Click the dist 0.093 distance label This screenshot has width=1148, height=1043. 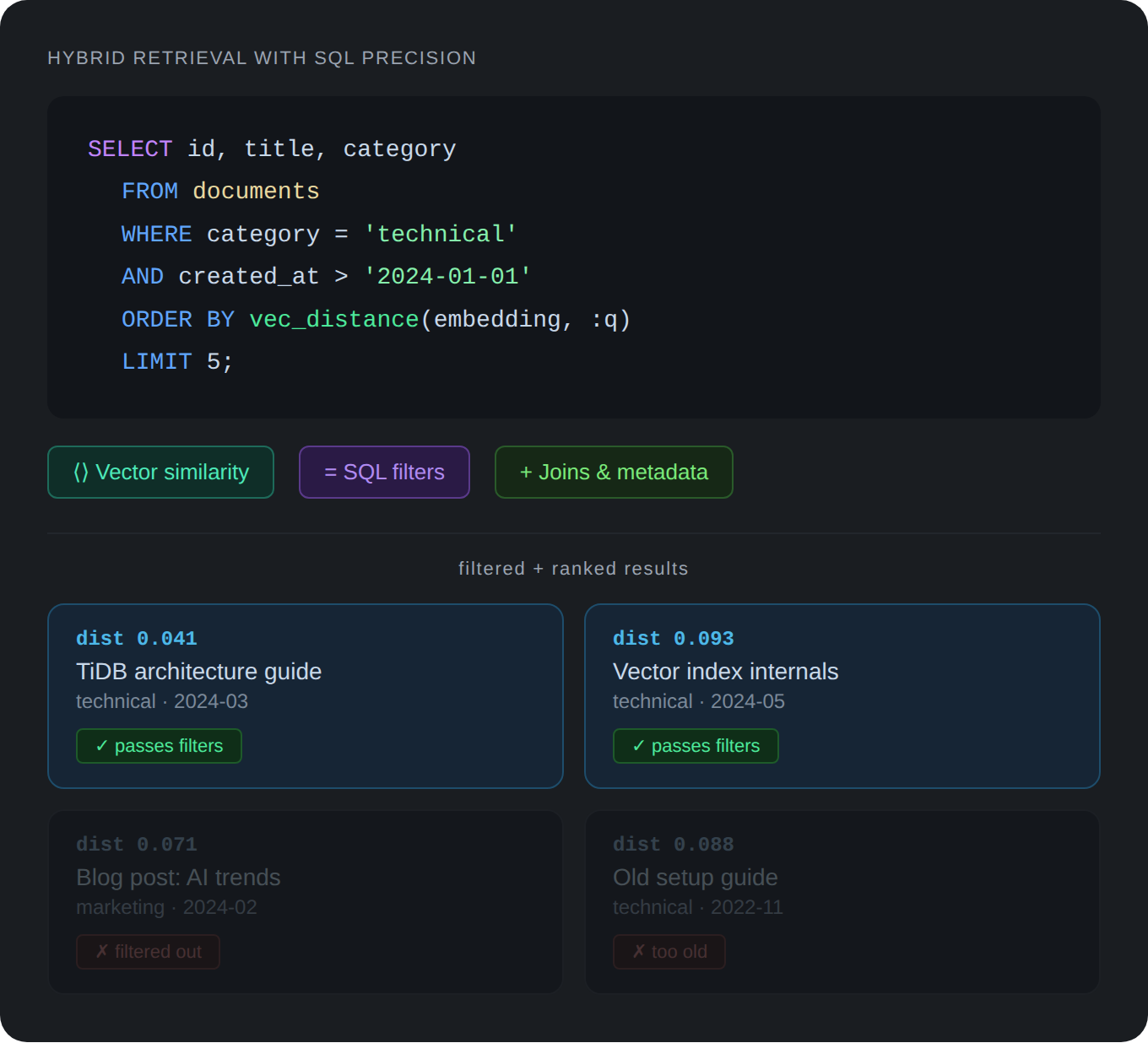click(674, 639)
